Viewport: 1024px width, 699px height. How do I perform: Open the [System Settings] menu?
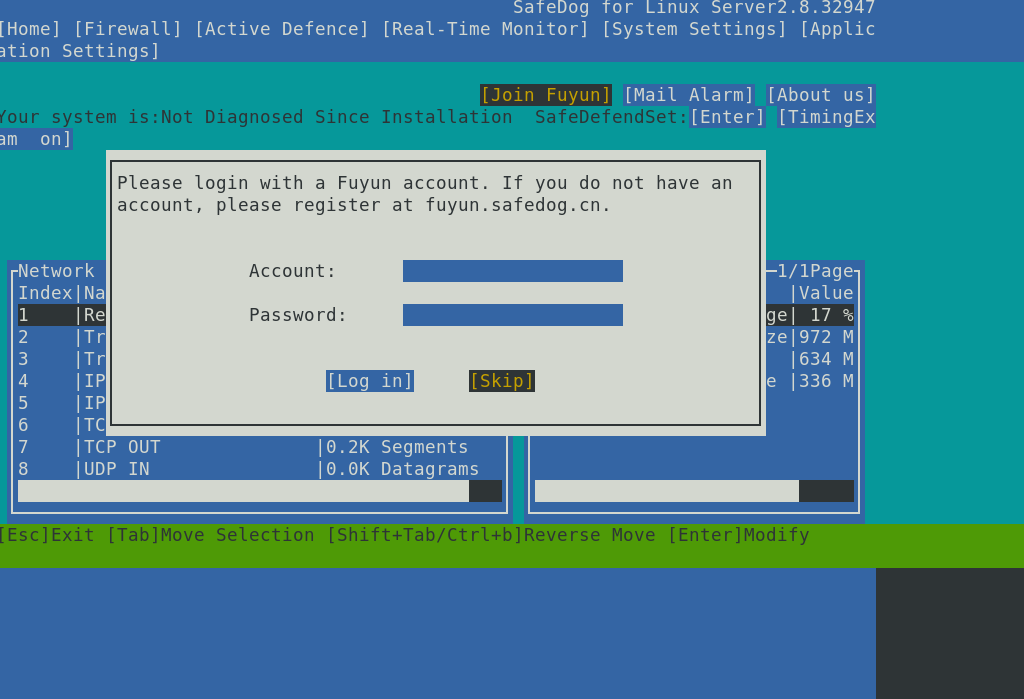tap(694, 29)
